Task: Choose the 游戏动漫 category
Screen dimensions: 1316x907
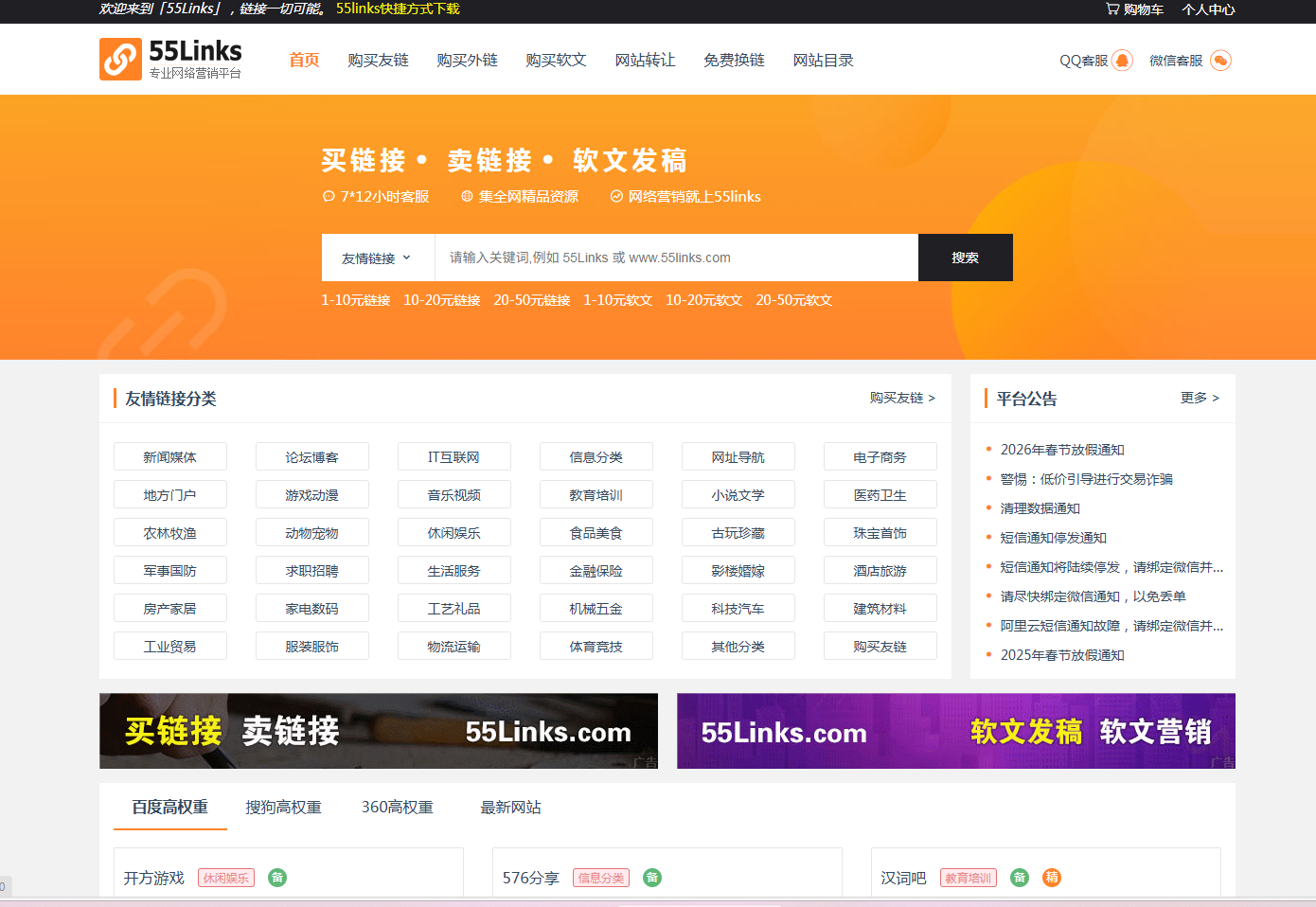Action: tap(312, 494)
